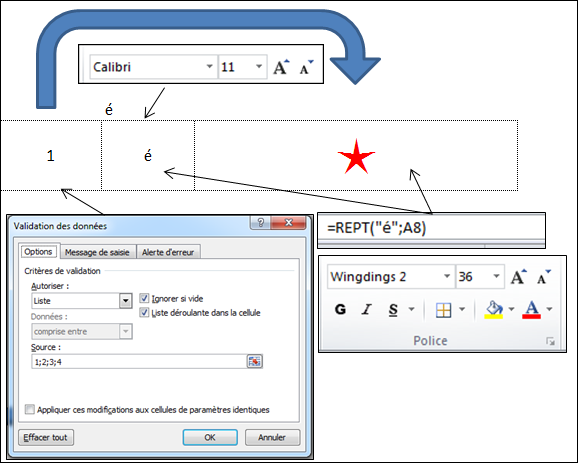Viewport: 578px width, 463px height.
Task: Uncheck Ignorer si vide
Action: click(x=144, y=298)
